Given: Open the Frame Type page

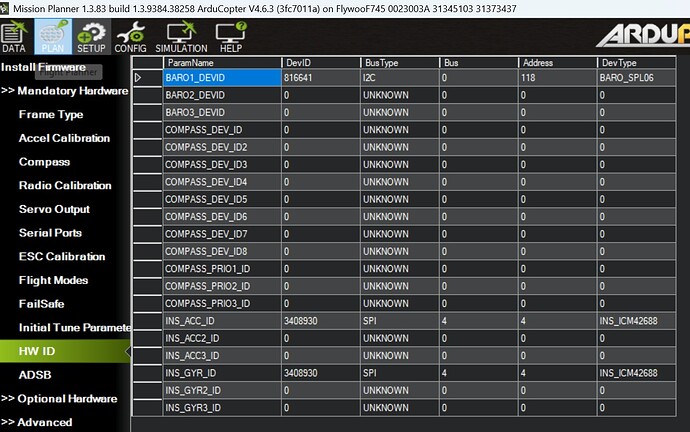Looking at the screenshot, I should pos(51,115).
